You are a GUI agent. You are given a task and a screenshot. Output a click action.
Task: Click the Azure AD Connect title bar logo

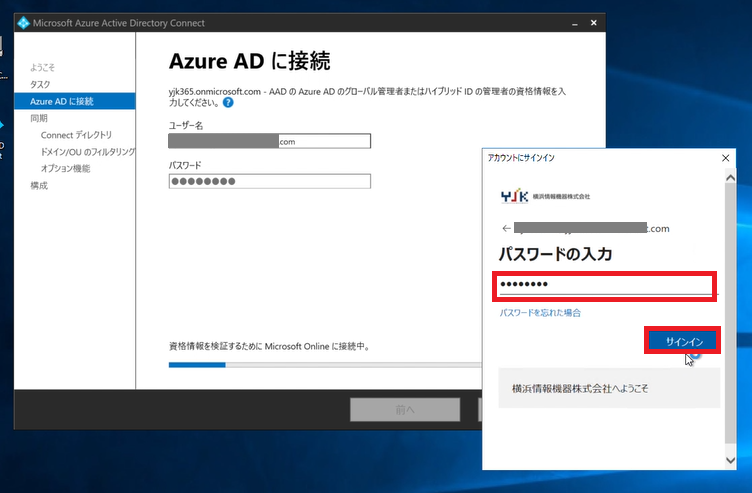tap(24, 23)
